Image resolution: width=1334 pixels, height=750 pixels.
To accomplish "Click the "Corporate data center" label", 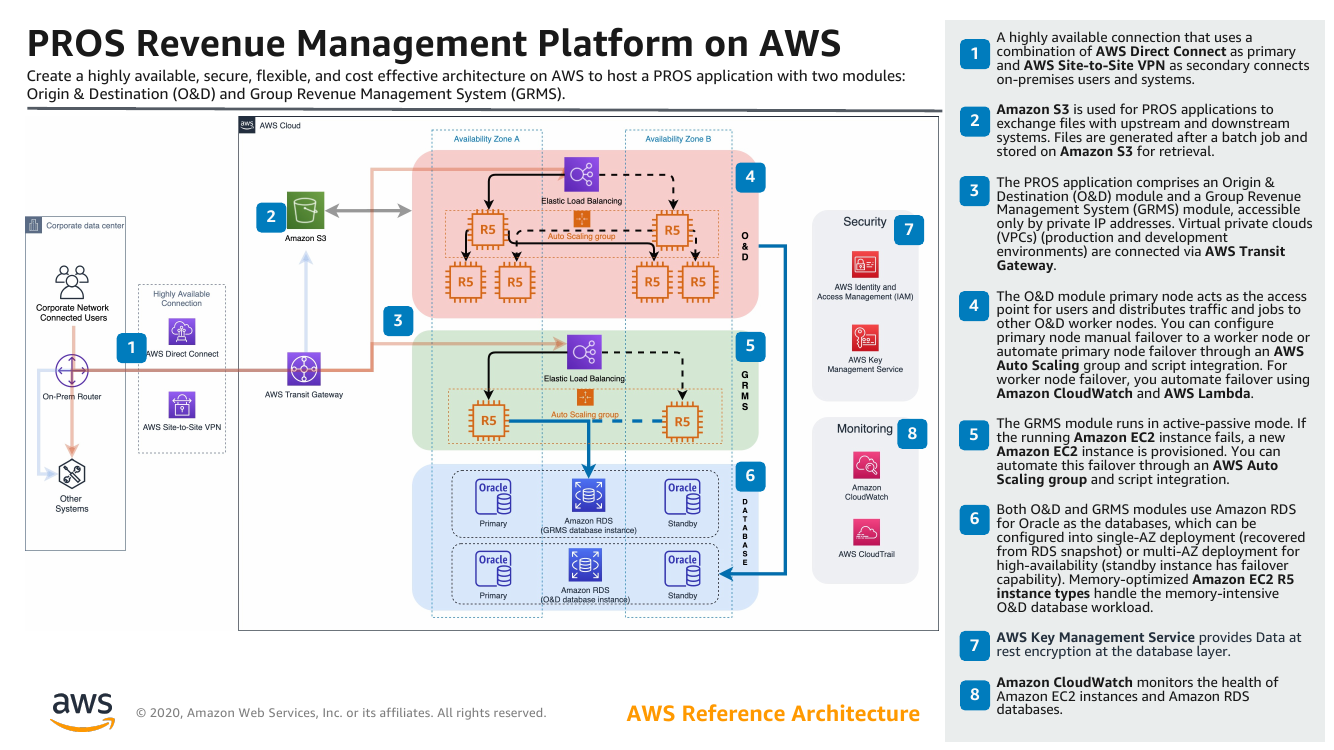I will pos(85,226).
